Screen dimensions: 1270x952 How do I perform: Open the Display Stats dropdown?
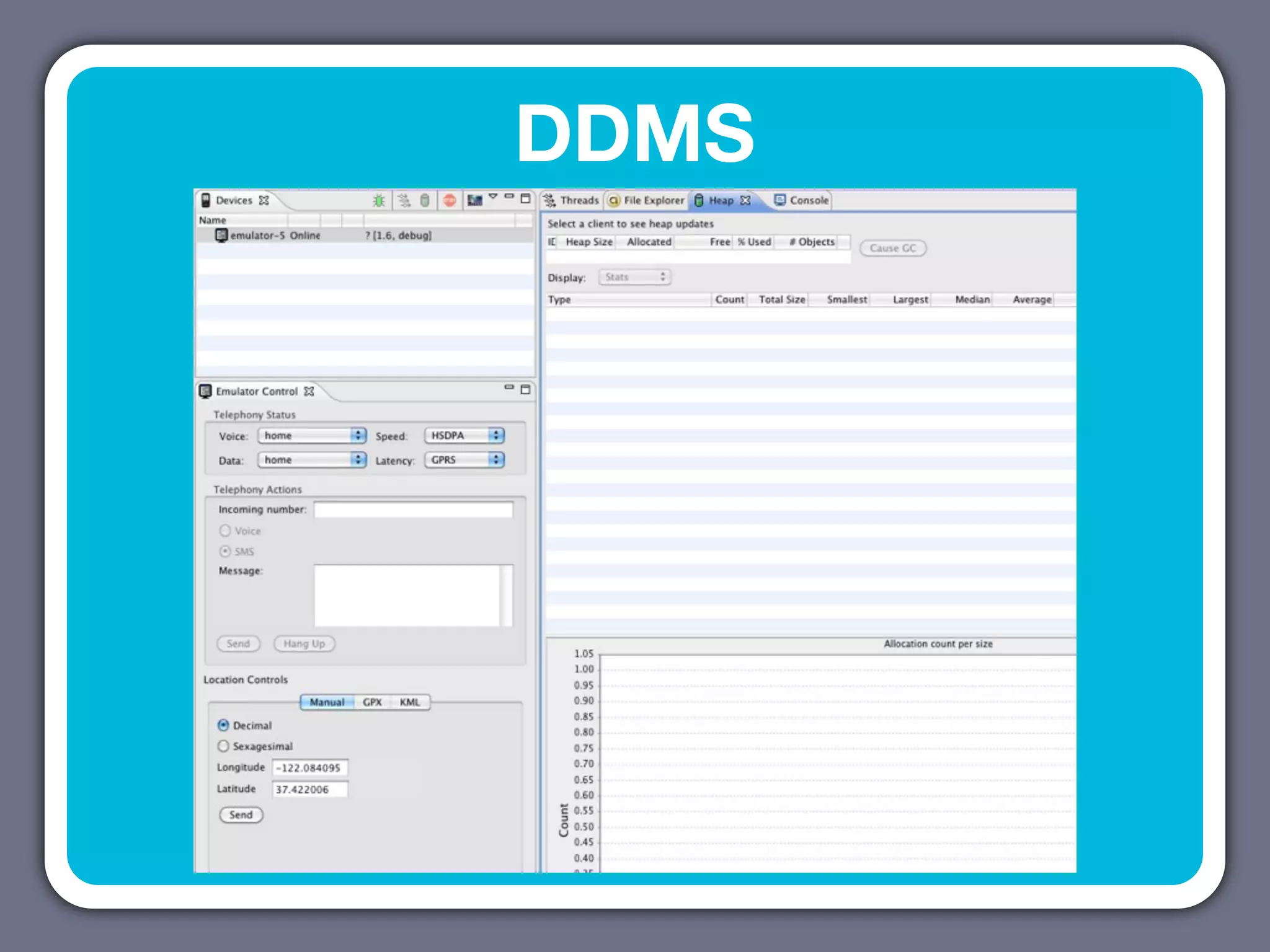635,277
